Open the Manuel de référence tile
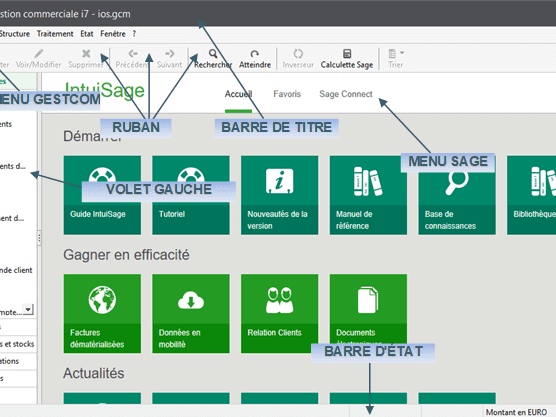556x417 pixels. [x=368, y=195]
